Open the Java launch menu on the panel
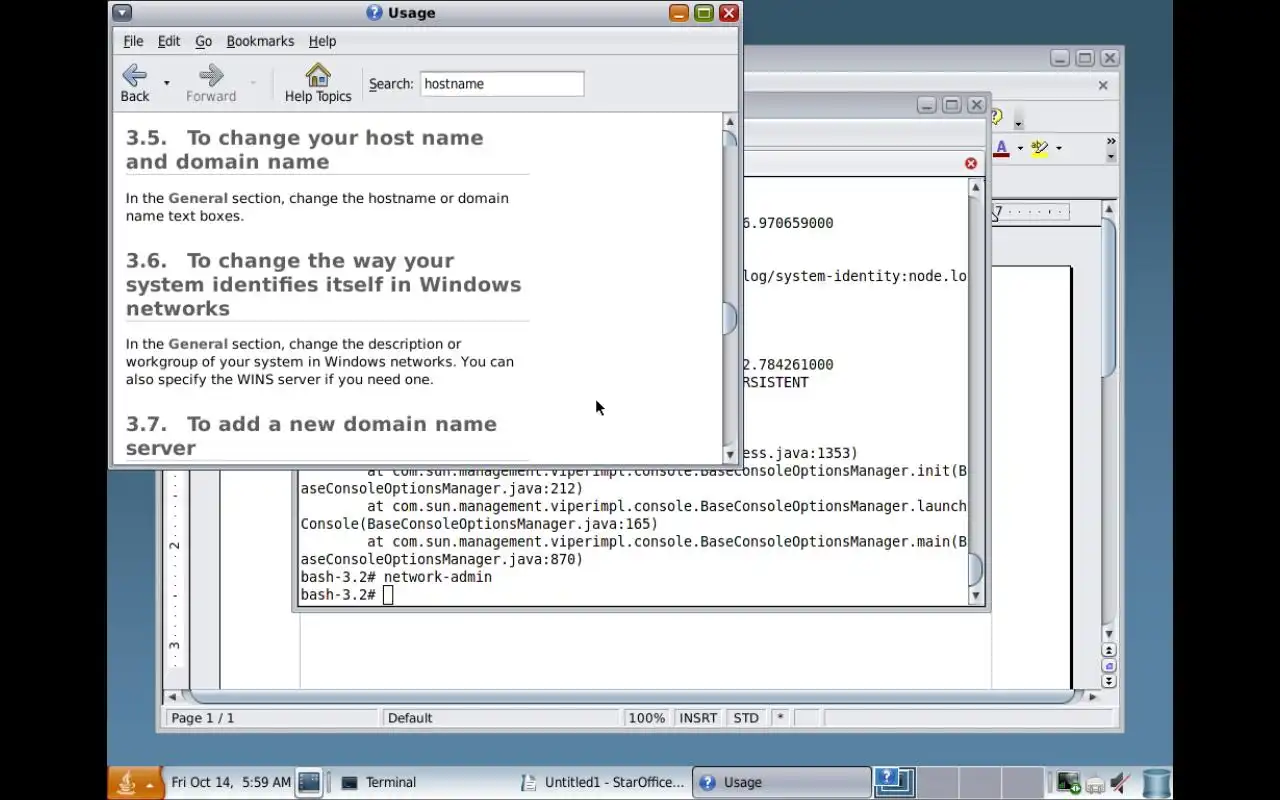This screenshot has width=1280, height=800. click(135, 783)
